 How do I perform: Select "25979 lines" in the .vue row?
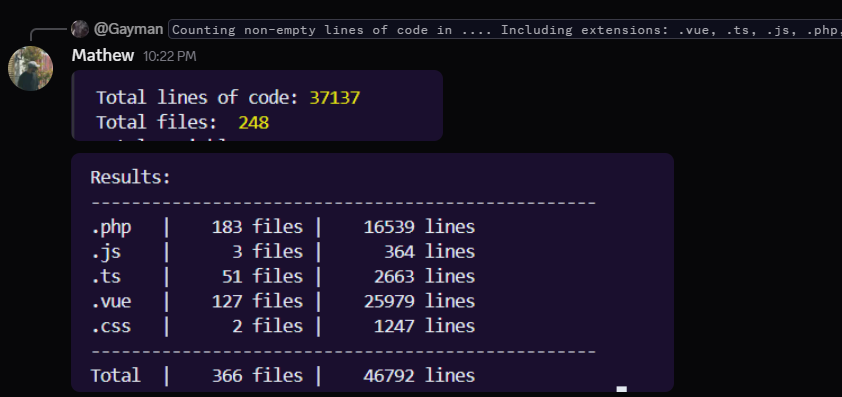click(419, 301)
